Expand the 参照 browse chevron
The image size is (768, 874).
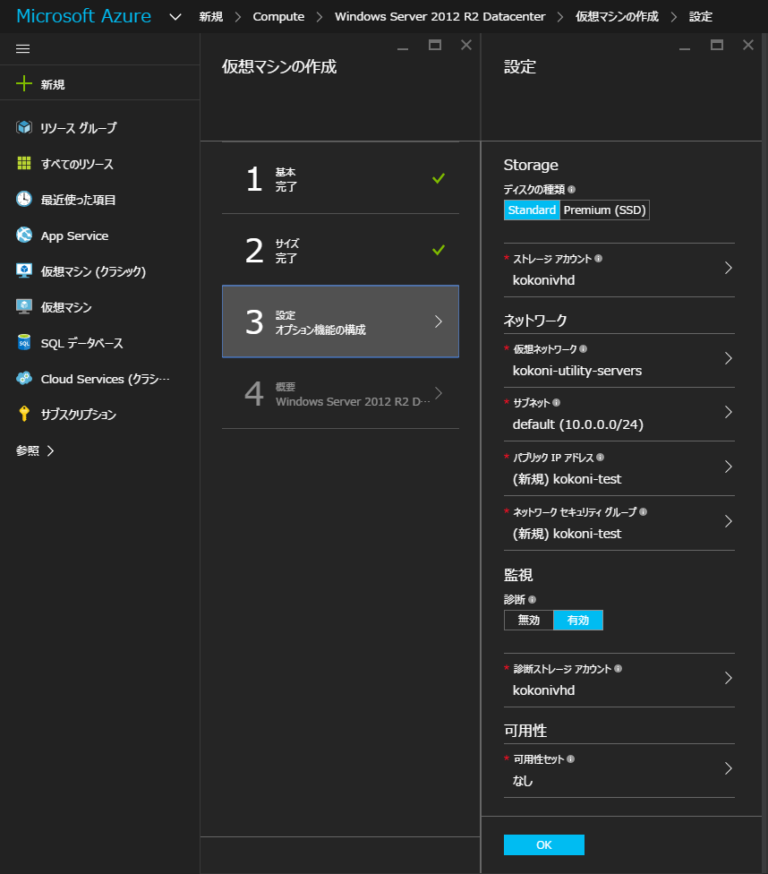click(x=51, y=450)
